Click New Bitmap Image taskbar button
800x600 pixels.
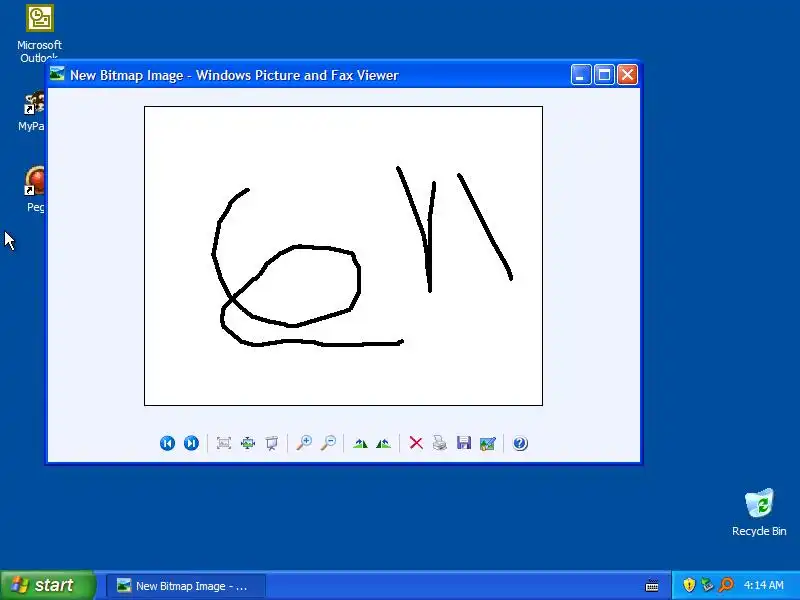(185, 586)
